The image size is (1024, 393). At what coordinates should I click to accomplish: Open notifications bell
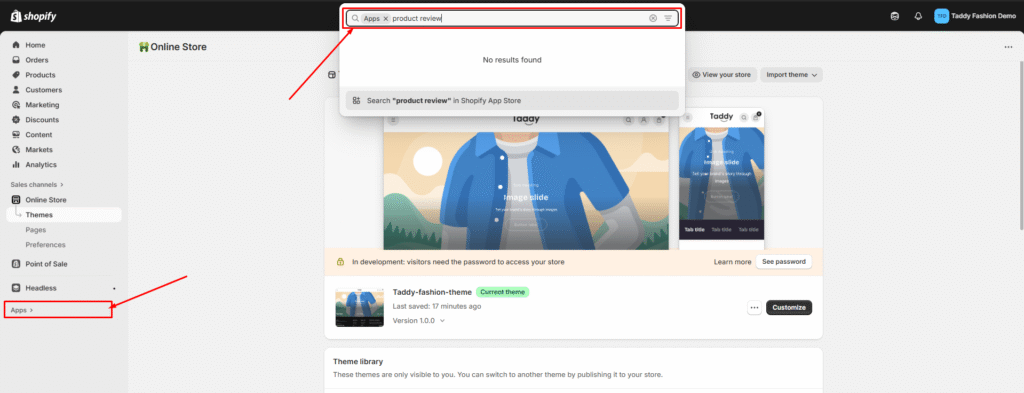(918, 16)
